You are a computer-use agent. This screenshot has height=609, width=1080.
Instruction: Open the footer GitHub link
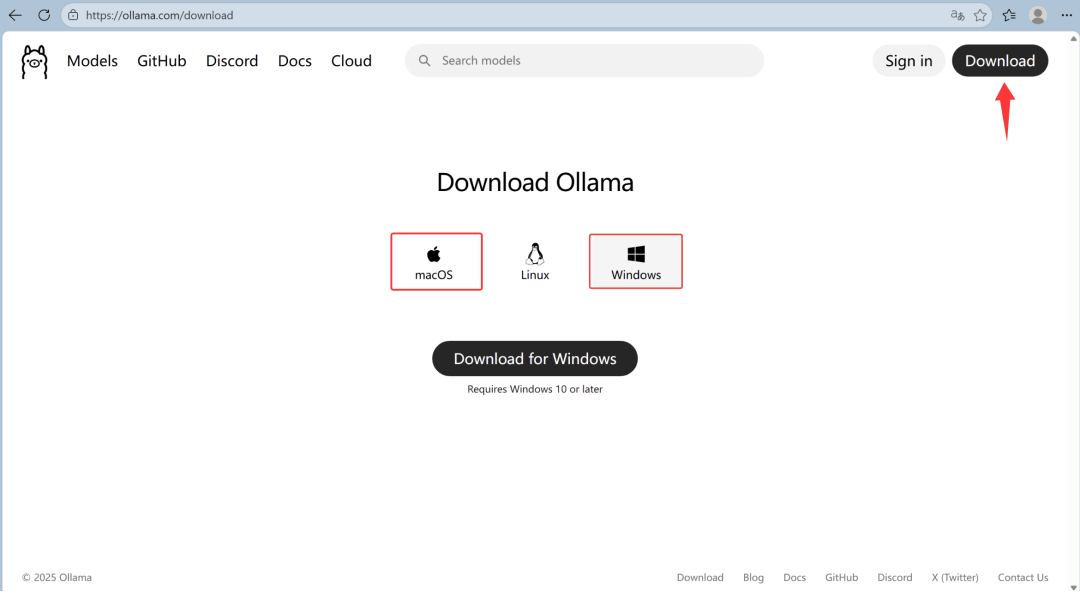tap(841, 577)
